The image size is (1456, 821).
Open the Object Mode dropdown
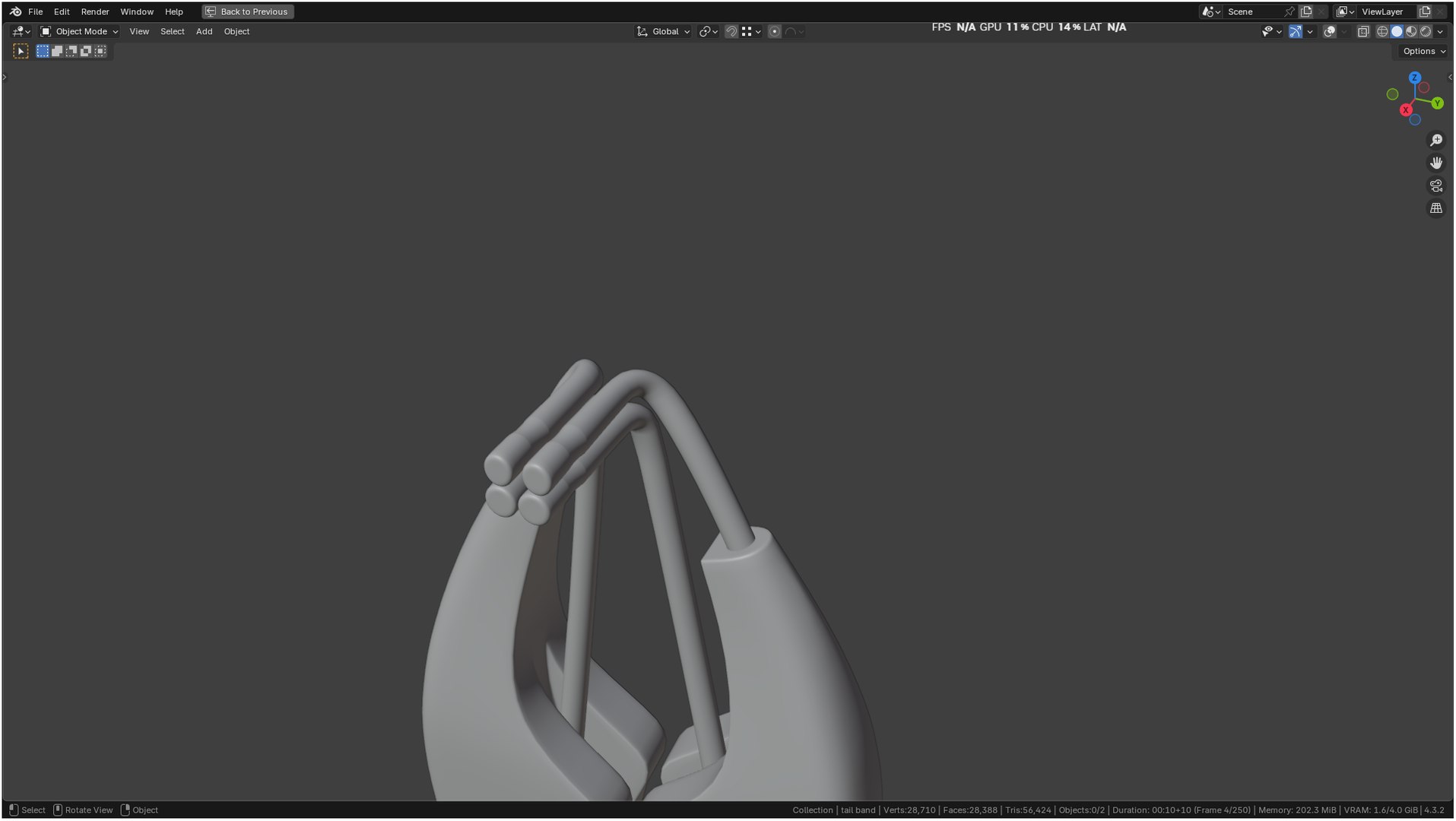coord(79,31)
